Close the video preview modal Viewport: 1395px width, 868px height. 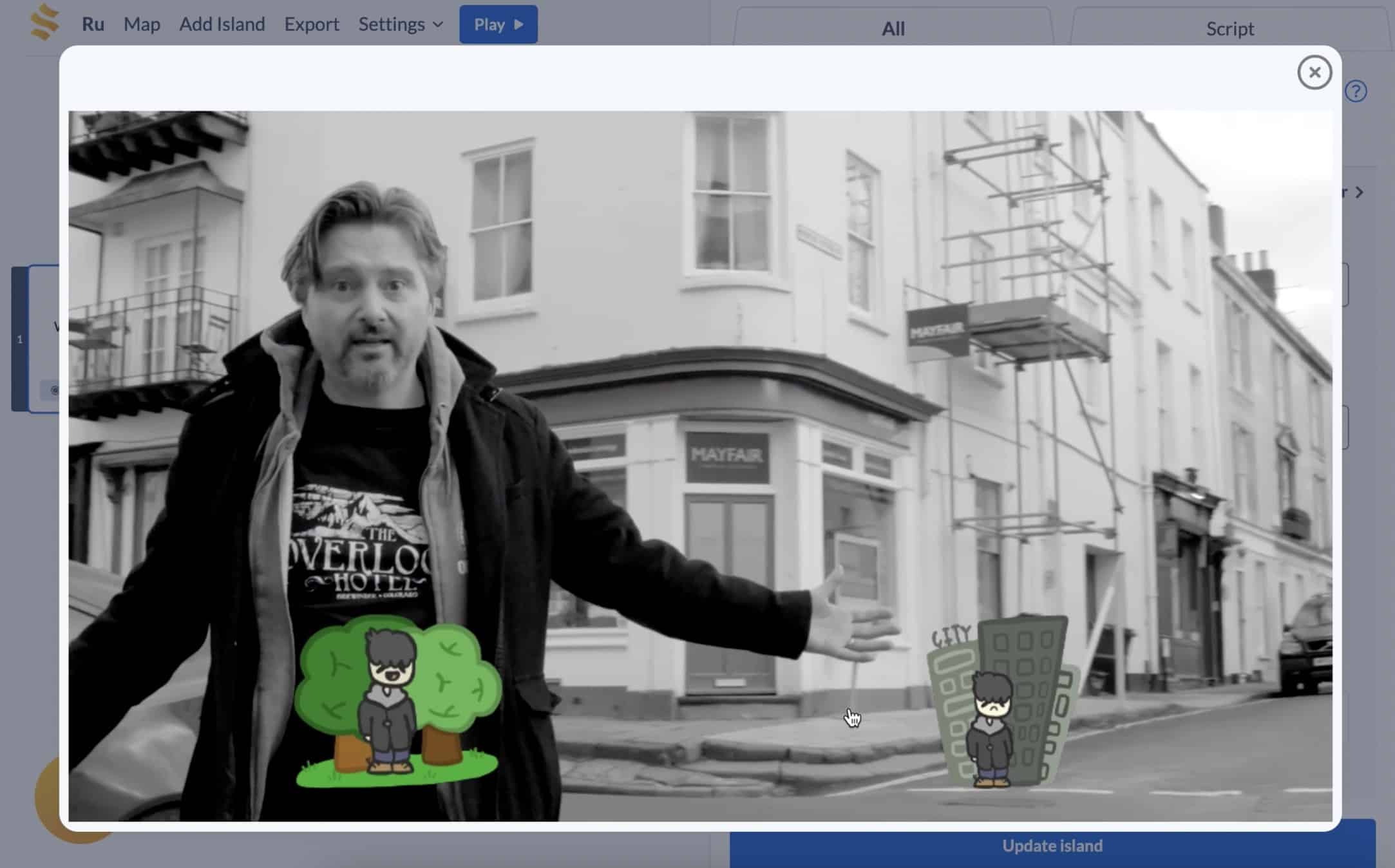(x=1314, y=72)
